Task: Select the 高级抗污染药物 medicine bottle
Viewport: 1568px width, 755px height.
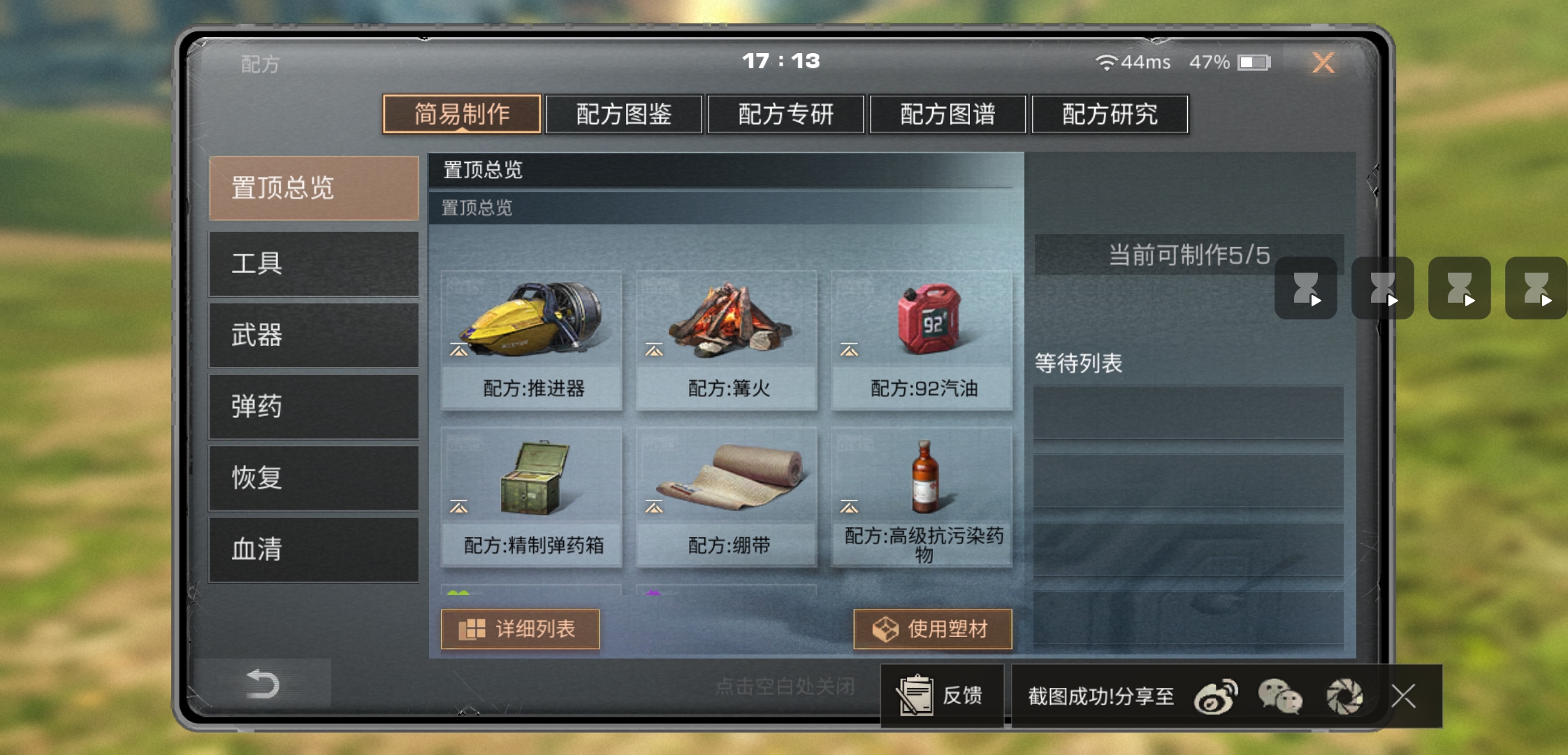Action: [x=924, y=477]
